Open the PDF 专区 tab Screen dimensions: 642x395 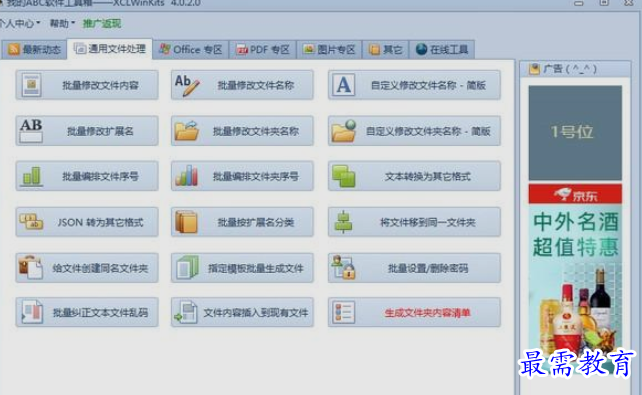pyautogui.click(x=263, y=50)
